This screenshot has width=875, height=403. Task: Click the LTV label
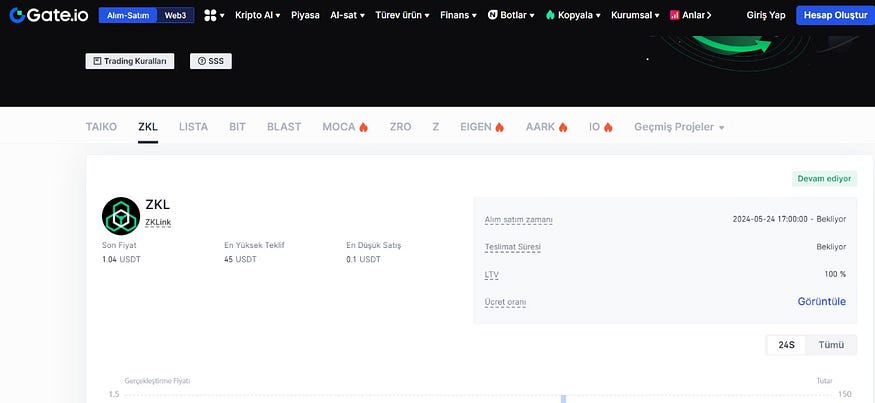coord(492,275)
